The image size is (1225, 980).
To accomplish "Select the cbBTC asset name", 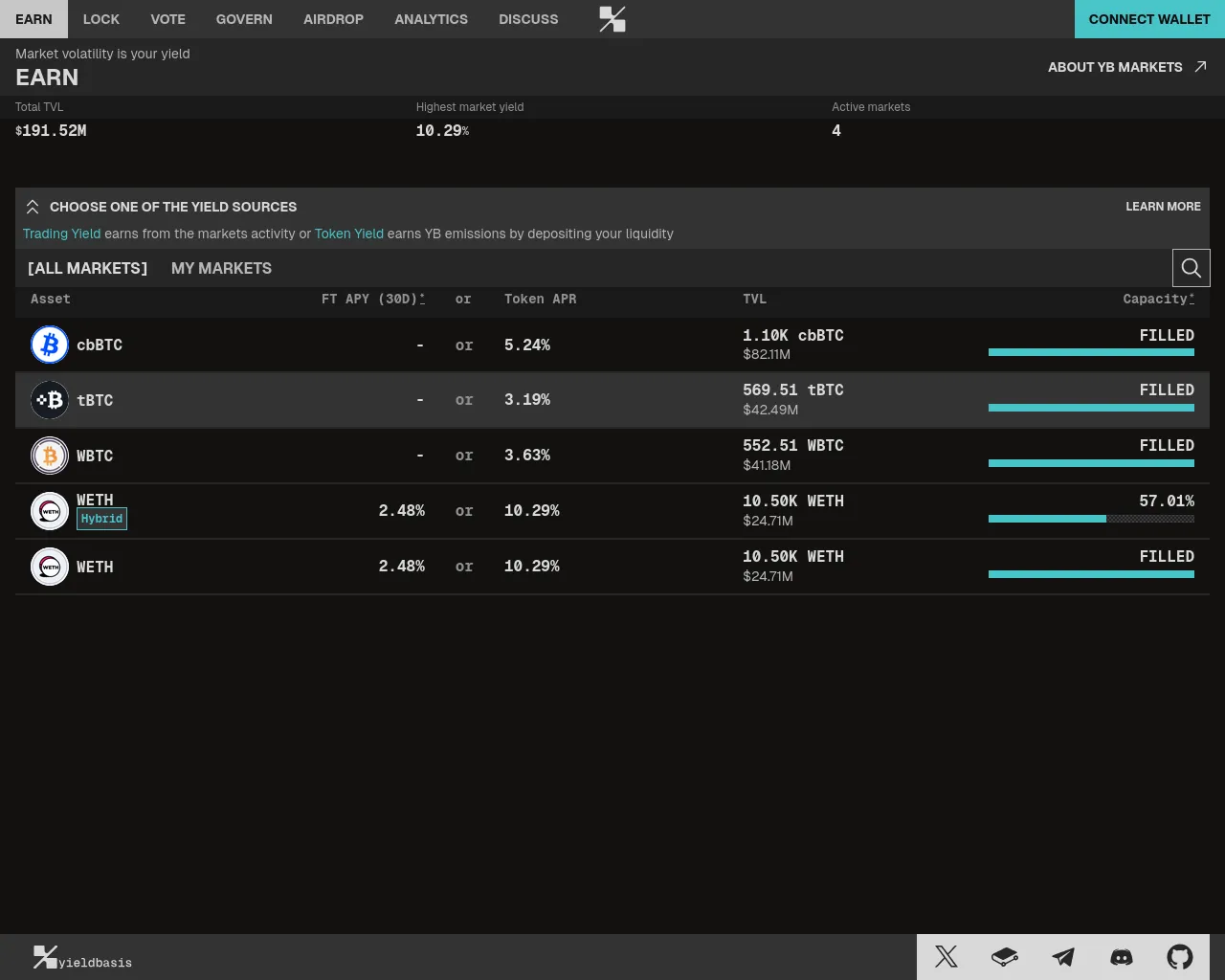I will click(x=100, y=345).
